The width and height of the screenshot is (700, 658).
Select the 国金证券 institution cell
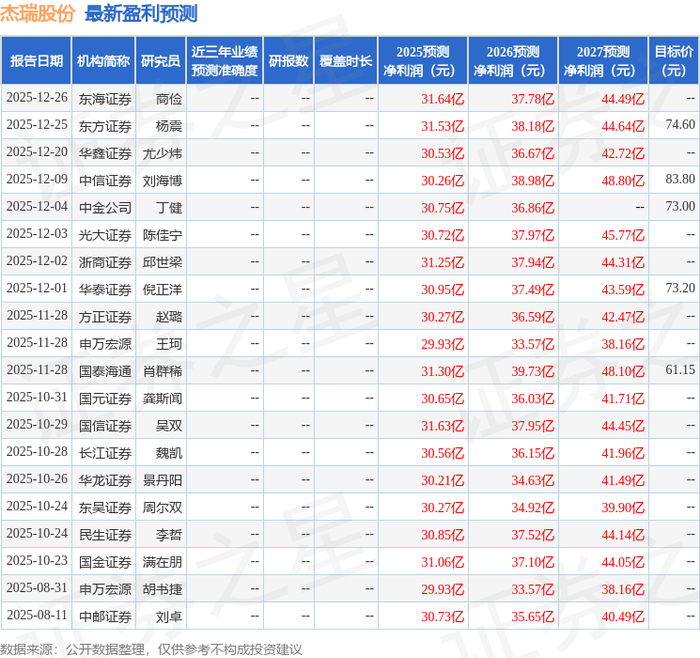coord(105,562)
